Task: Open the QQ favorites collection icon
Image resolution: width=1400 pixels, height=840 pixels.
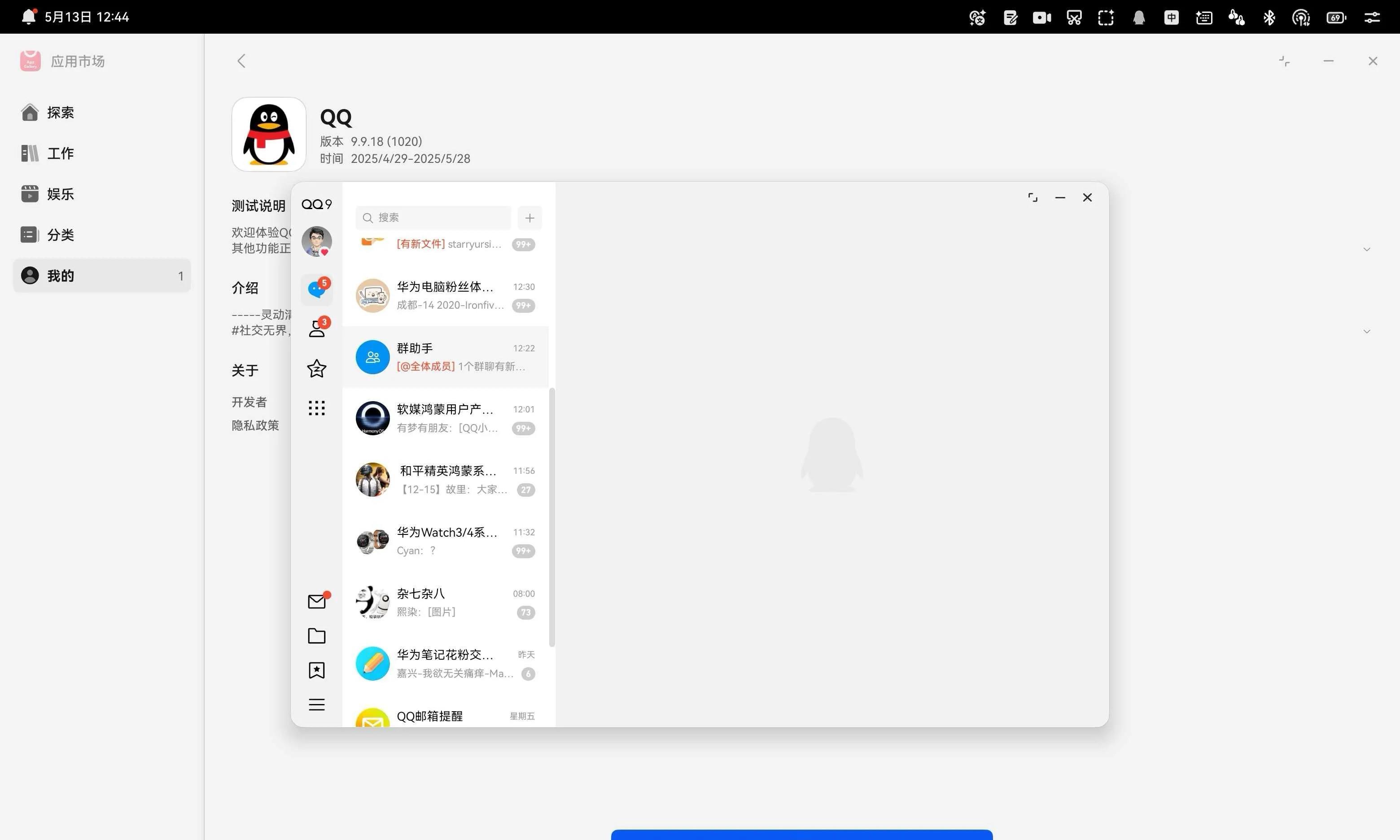Action: coord(317,670)
